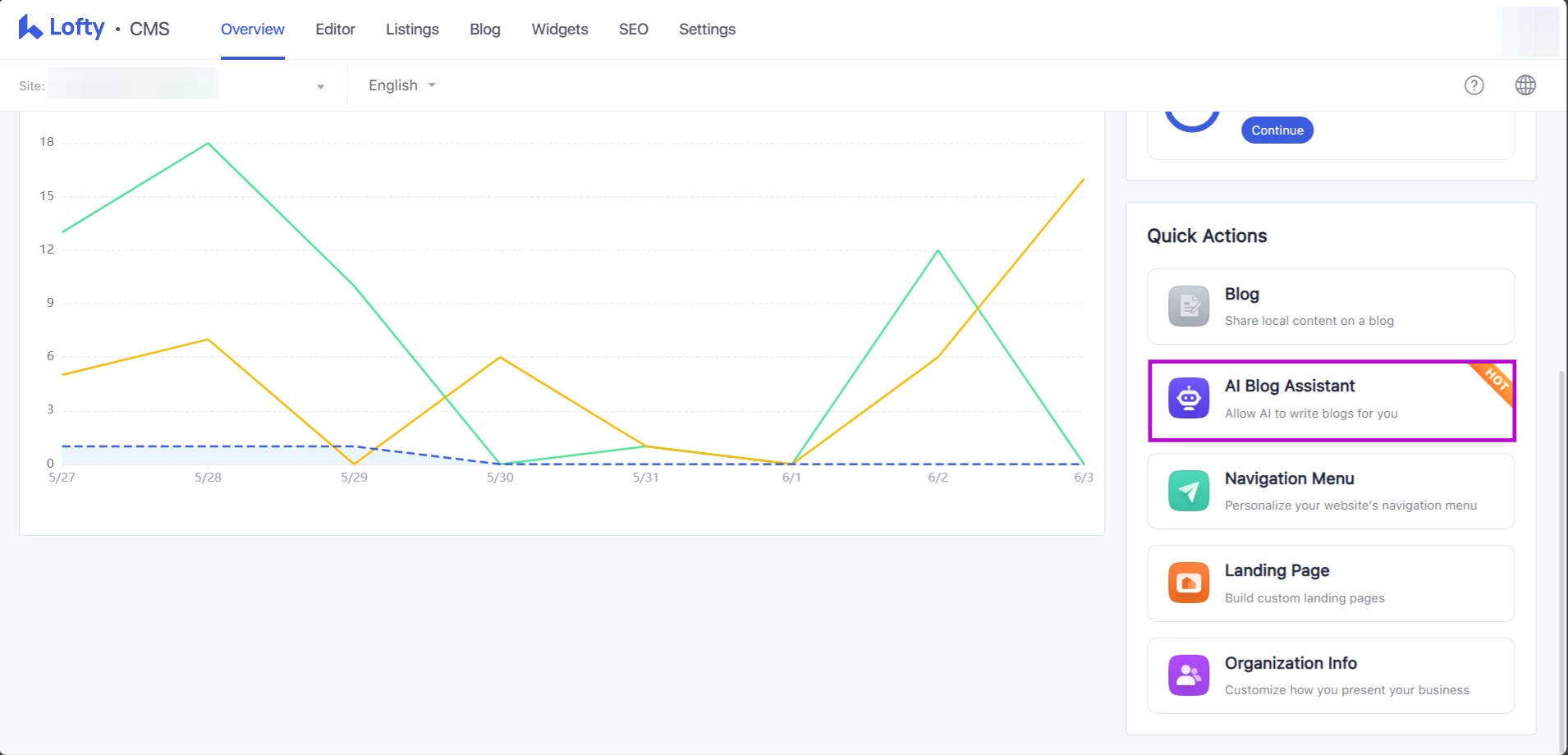Click the Navigation Menu paper plane icon

[x=1188, y=491]
